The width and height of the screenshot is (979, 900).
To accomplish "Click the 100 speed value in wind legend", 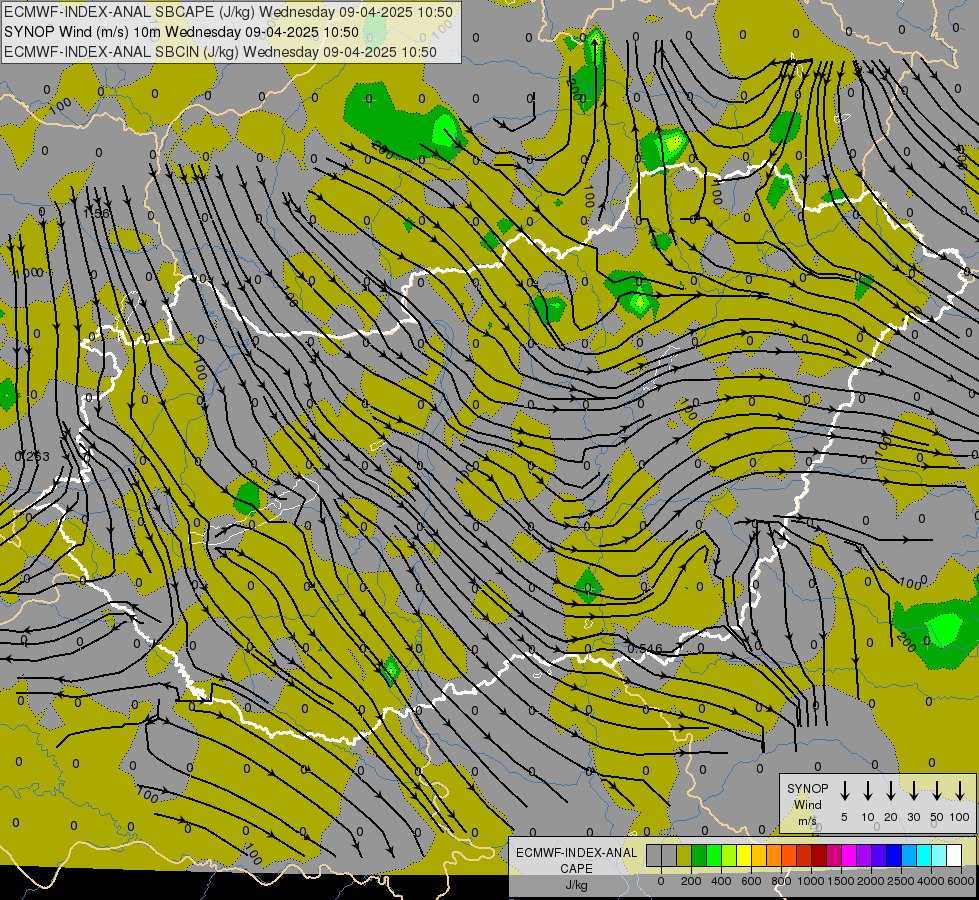I will [x=960, y=817].
